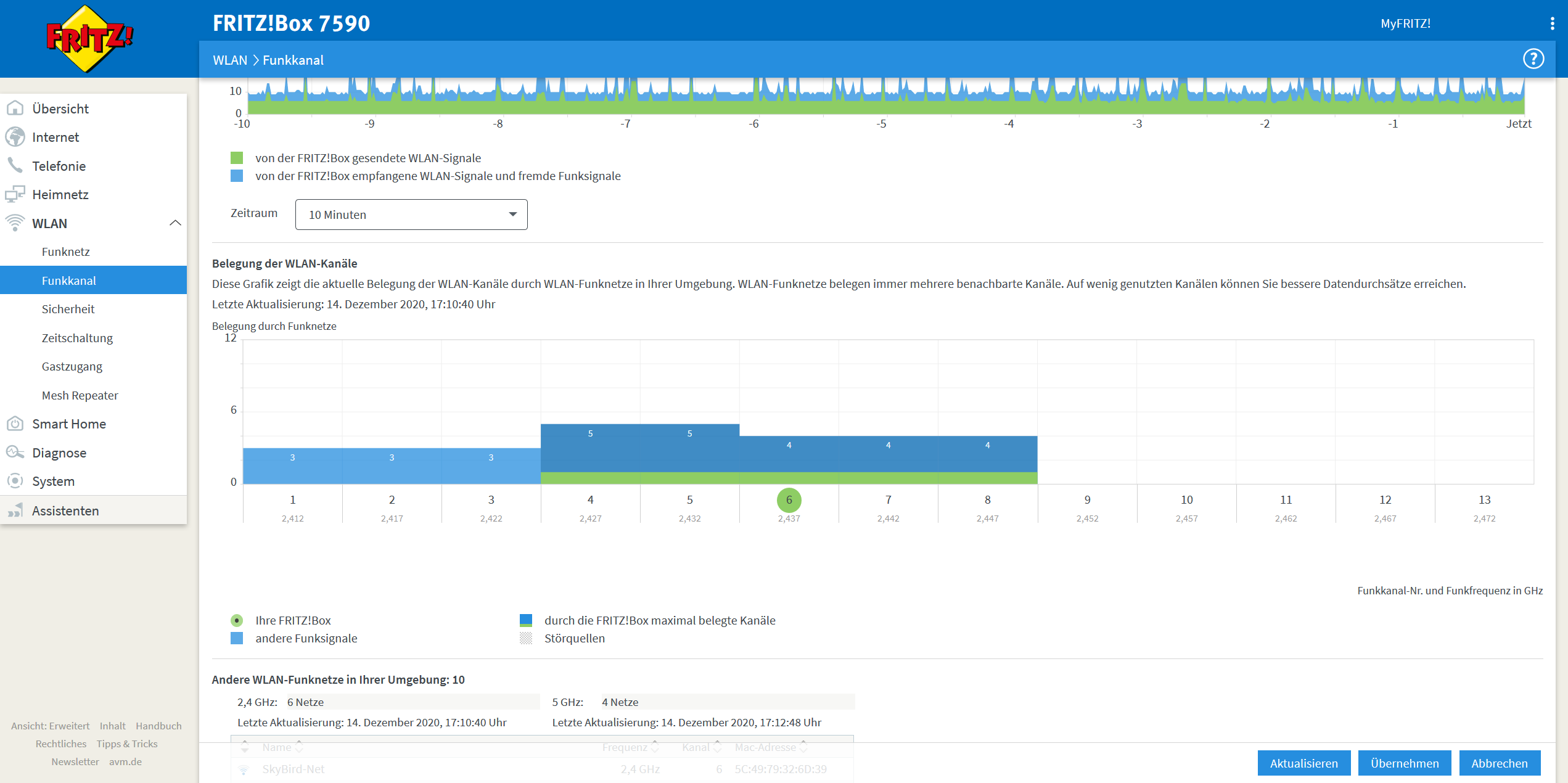This screenshot has width=1568, height=783.
Task: Click the channel 8 bar labeled 4
Action: coord(987,460)
